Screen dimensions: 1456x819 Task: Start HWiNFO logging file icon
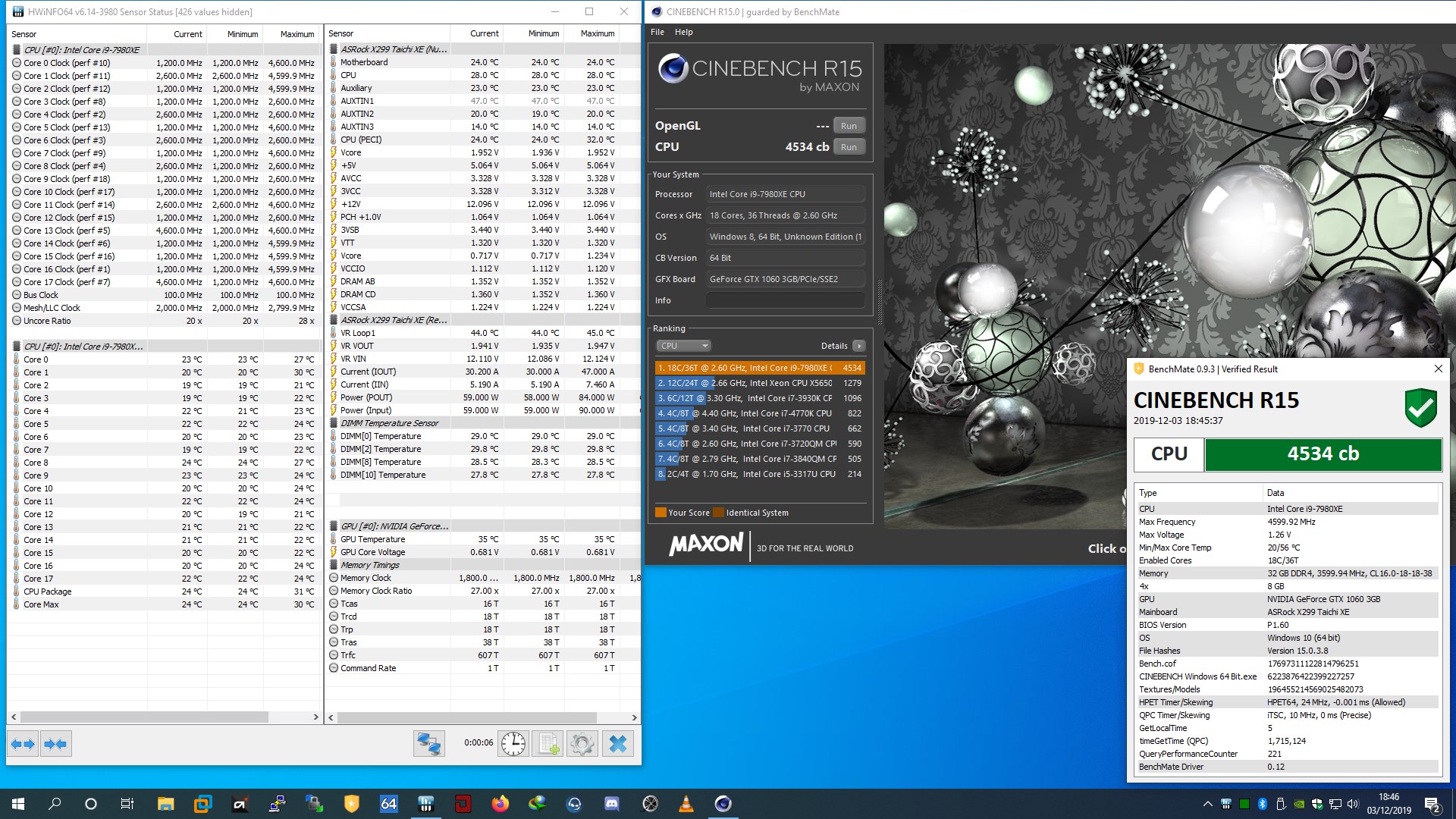pyautogui.click(x=548, y=744)
